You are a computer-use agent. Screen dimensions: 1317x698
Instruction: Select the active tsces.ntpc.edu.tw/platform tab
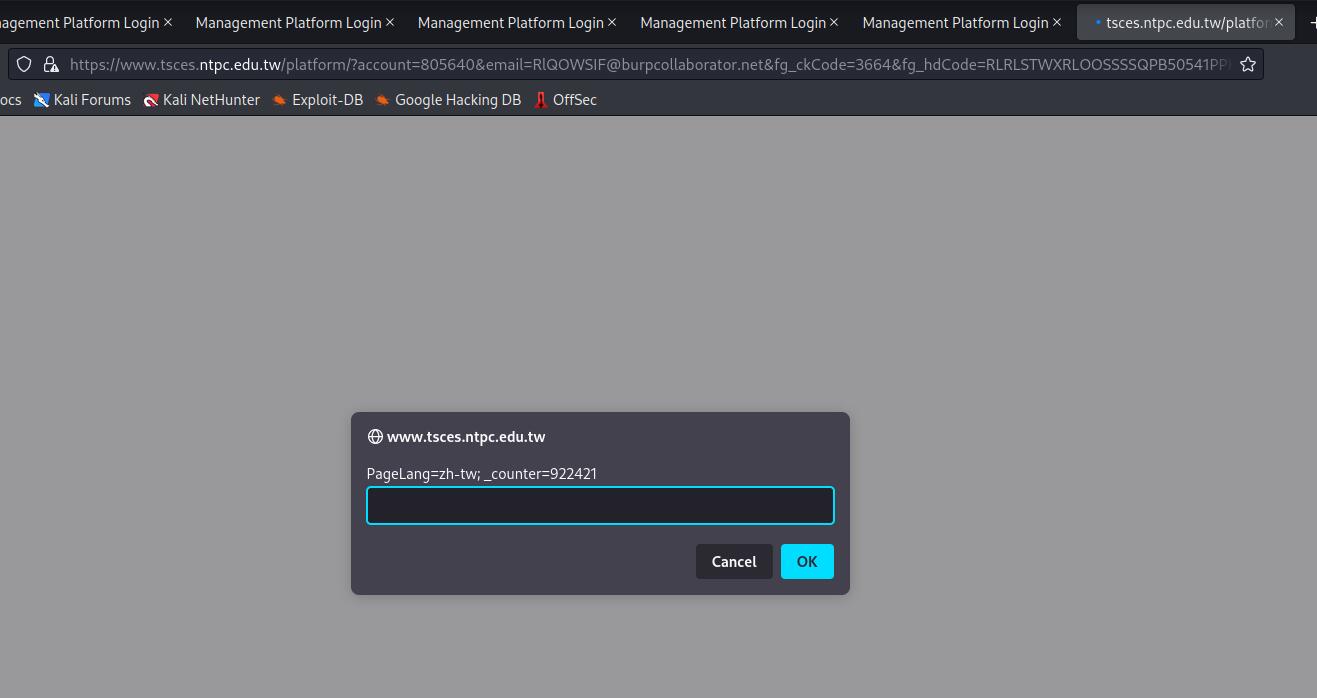pyautogui.click(x=1185, y=22)
